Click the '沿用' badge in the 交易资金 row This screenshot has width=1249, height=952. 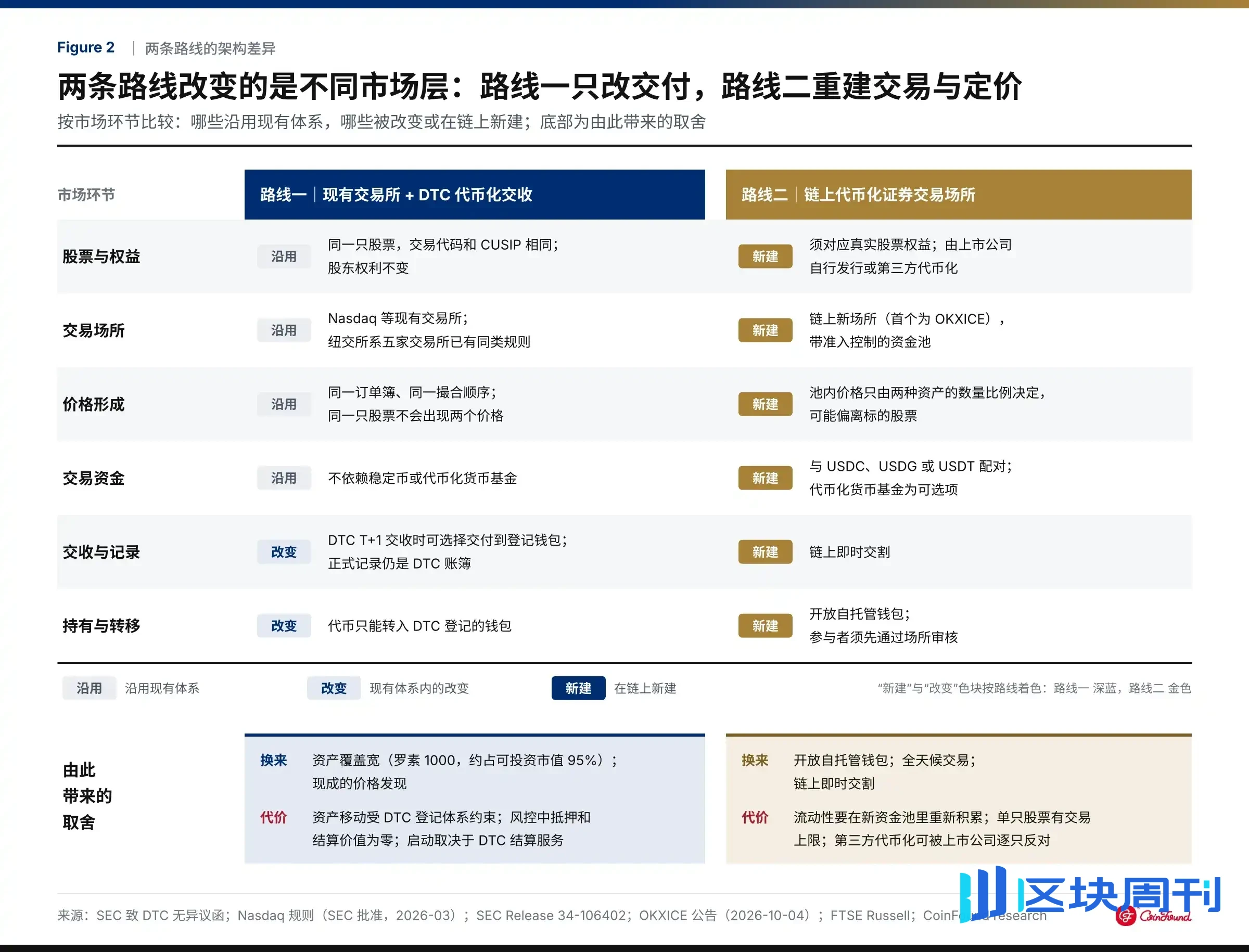click(x=284, y=478)
